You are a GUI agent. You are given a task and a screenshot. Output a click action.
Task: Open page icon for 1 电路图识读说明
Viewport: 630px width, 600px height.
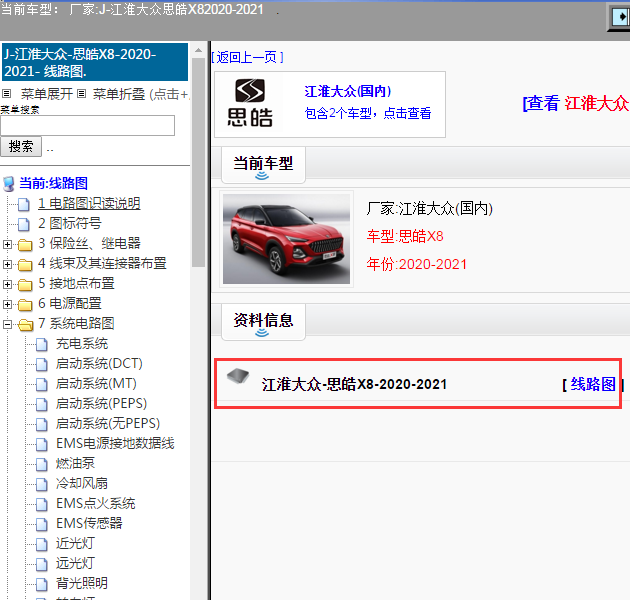(x=24, y=204)
